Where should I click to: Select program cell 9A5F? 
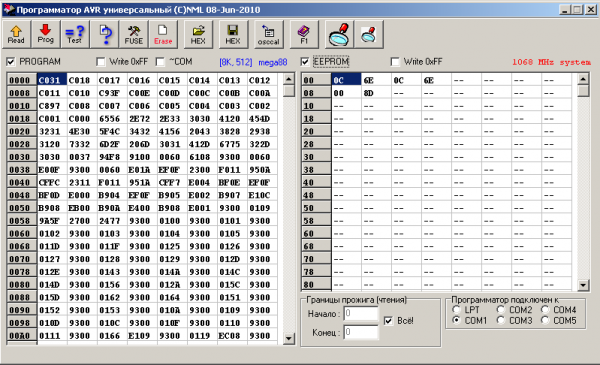52,221
